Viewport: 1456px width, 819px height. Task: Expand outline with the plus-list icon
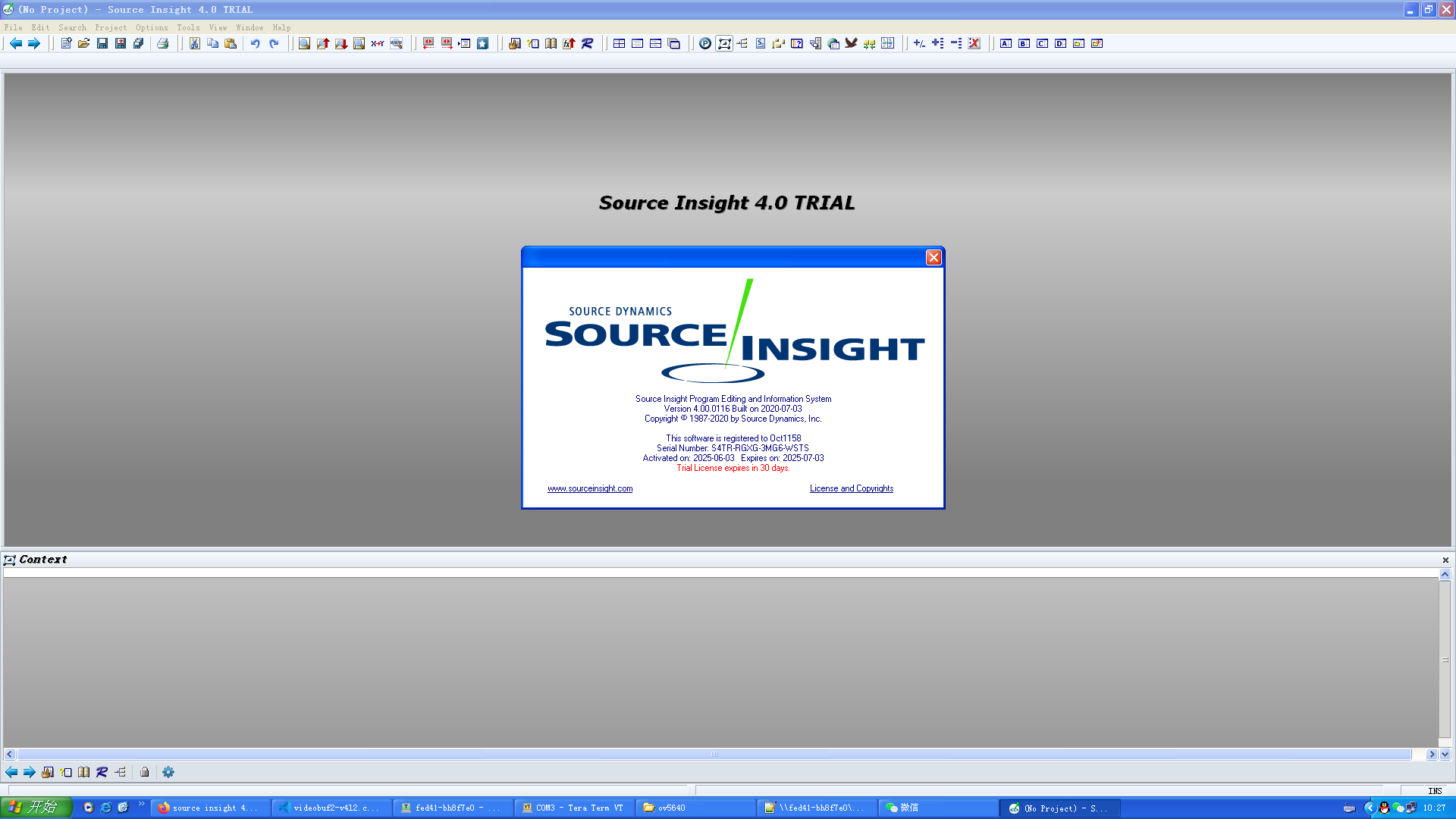pyautogui.click(x=938, y=43)
